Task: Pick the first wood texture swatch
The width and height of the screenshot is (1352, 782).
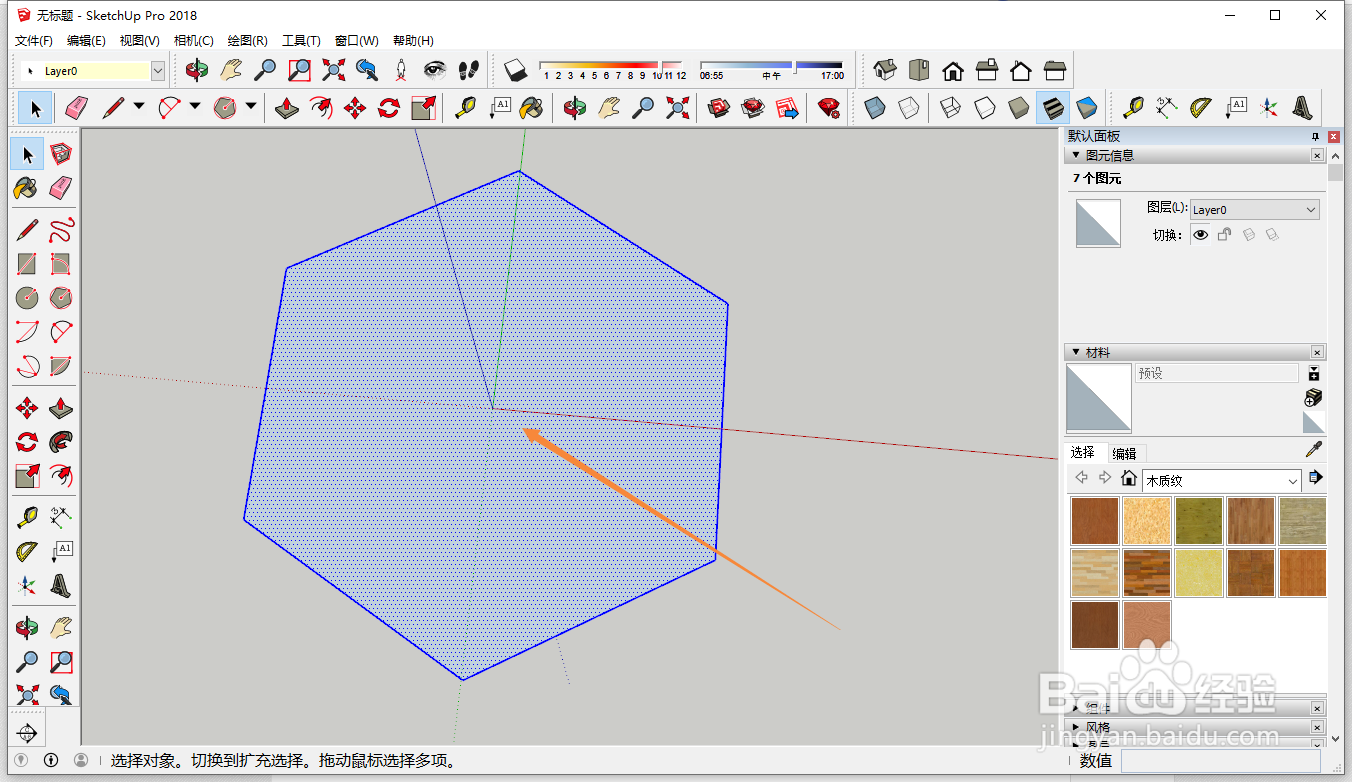Action: [x=1094, y=521]
